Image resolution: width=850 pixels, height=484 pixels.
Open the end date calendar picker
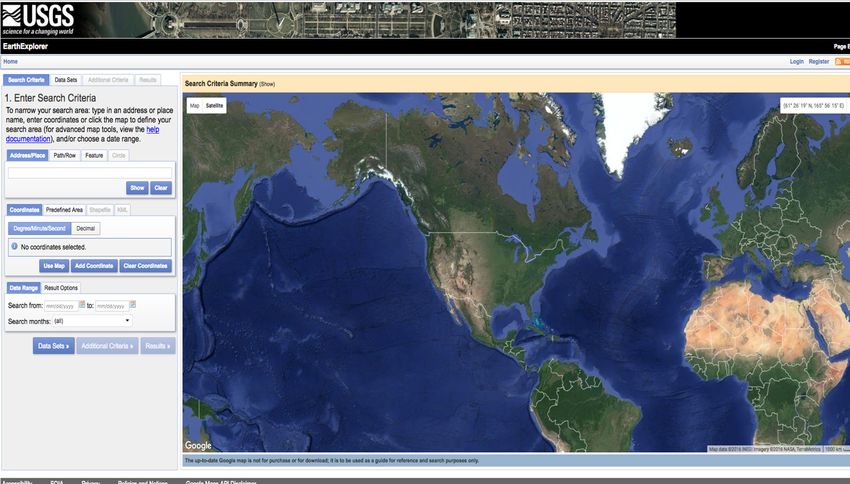click(x=132, y=304)
